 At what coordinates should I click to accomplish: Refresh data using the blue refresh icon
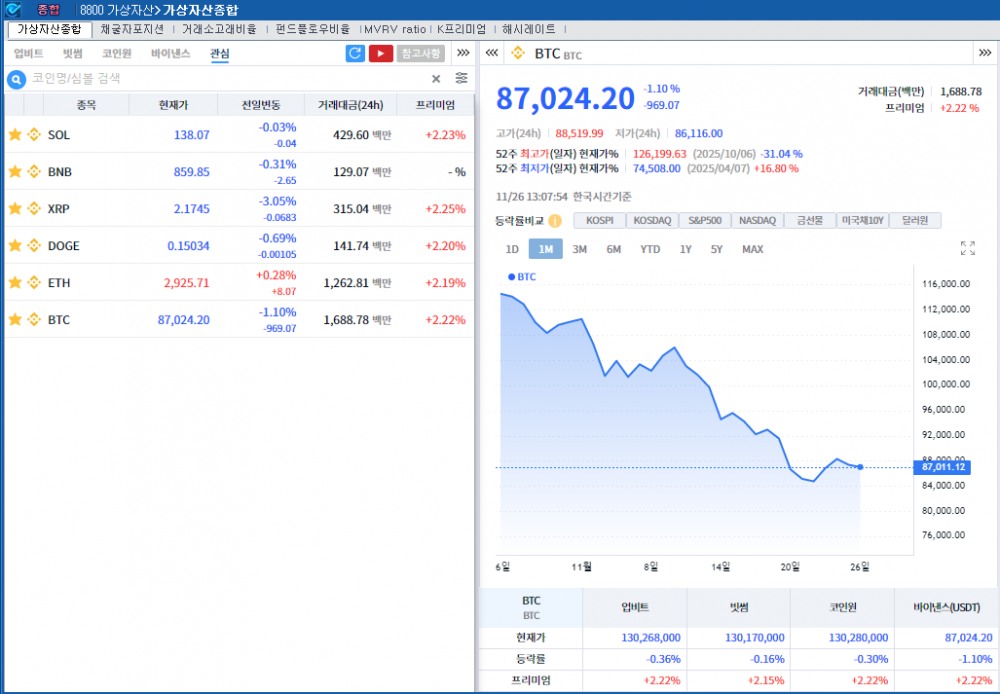tap(356, 53)
